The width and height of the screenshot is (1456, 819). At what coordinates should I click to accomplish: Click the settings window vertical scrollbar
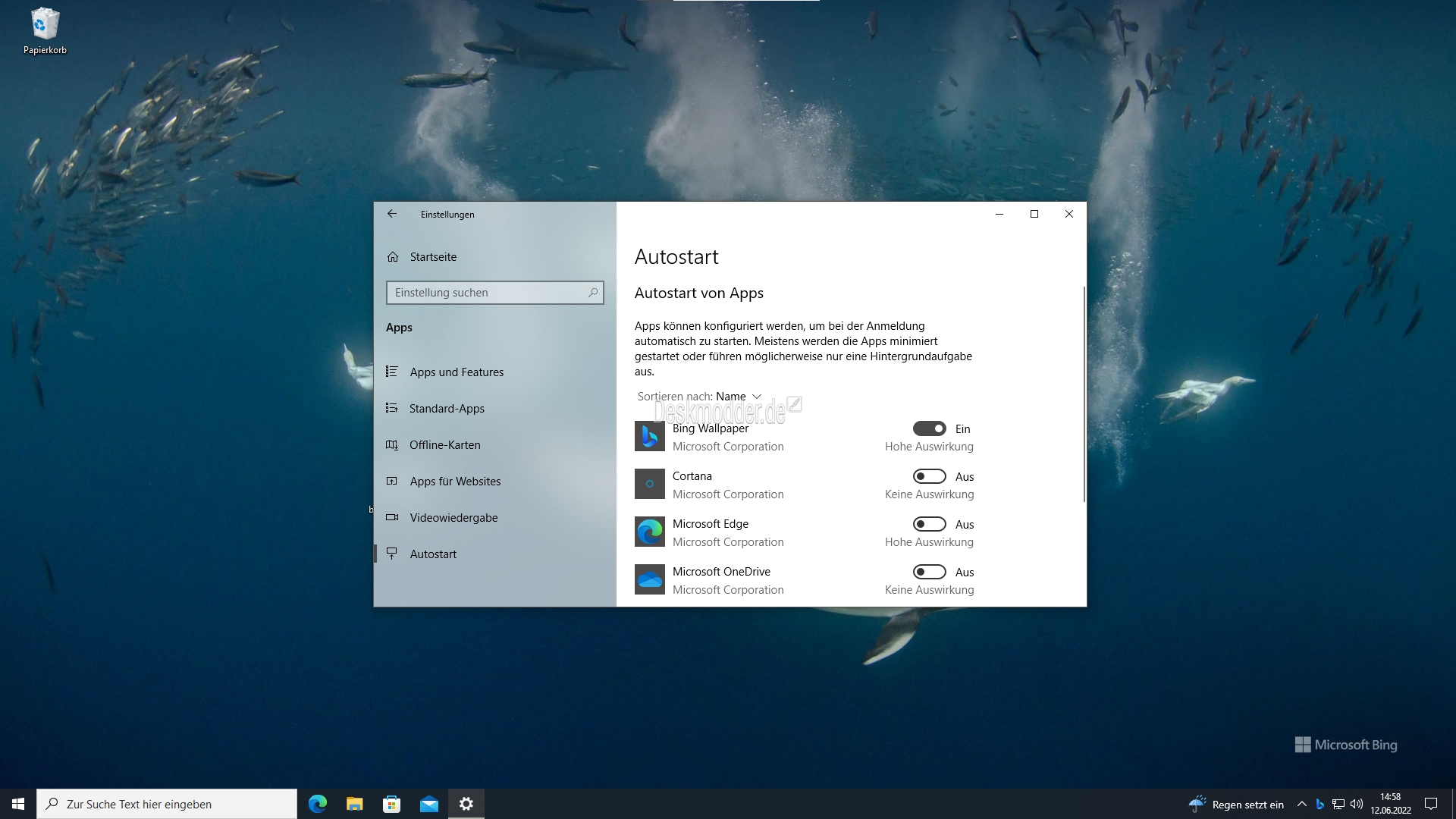point(1084,394)
